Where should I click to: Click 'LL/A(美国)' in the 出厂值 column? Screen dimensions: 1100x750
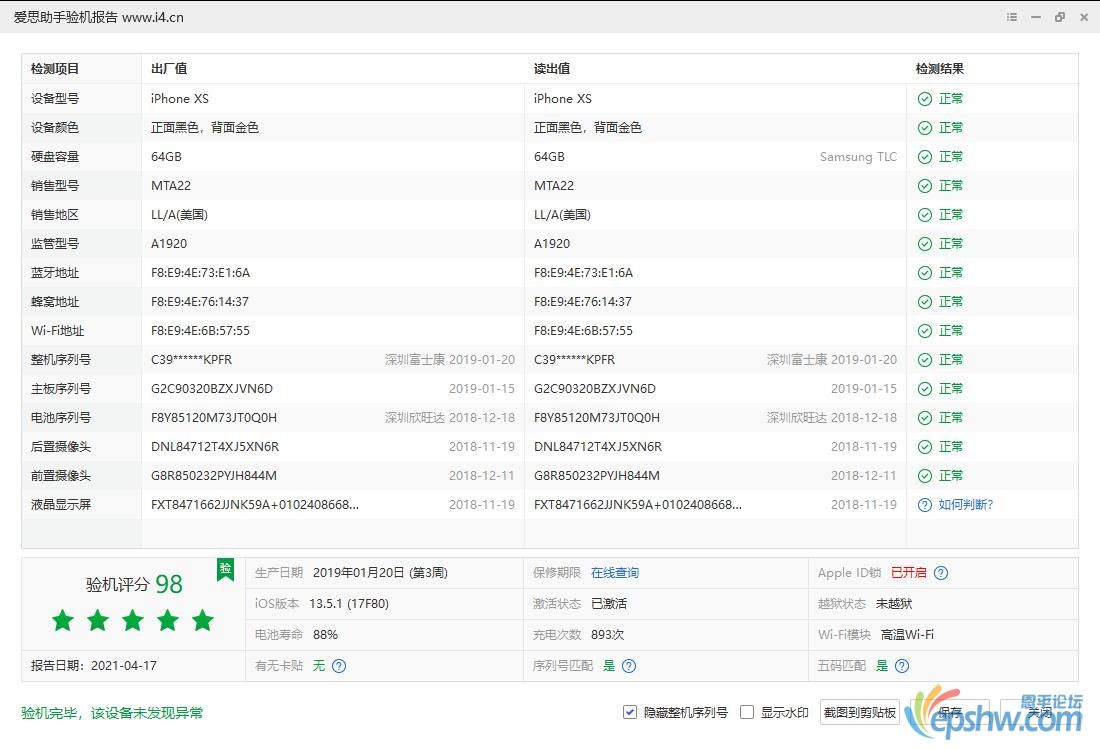pyautogui.click(x=179, y=215)
